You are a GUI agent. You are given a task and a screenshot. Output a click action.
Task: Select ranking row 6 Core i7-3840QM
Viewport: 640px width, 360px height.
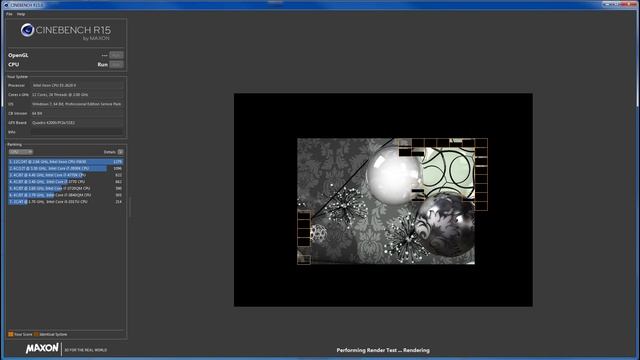click(66, 195)
